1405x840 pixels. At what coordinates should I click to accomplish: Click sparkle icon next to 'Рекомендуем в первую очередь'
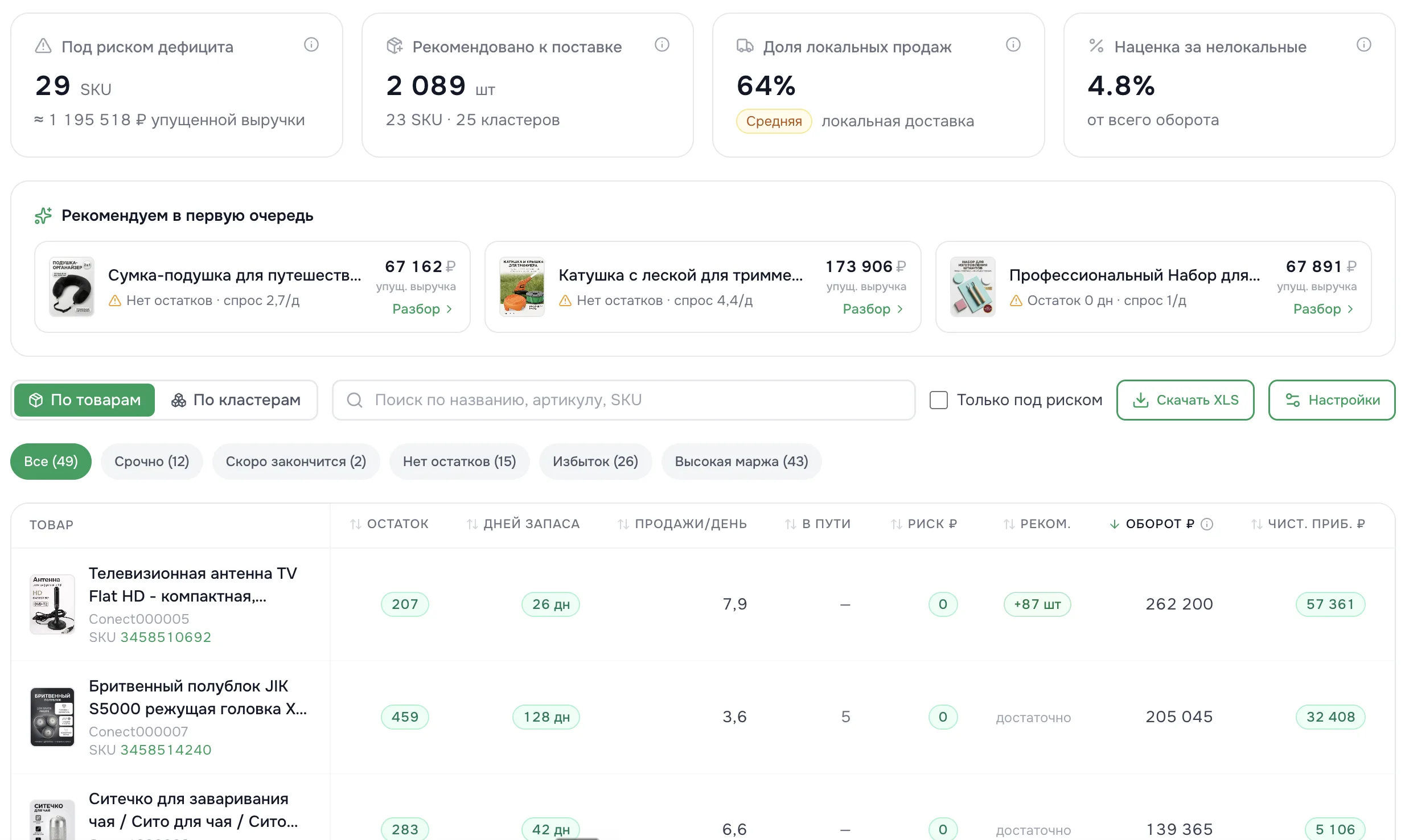pyautogui.click(x=43, y=216)
